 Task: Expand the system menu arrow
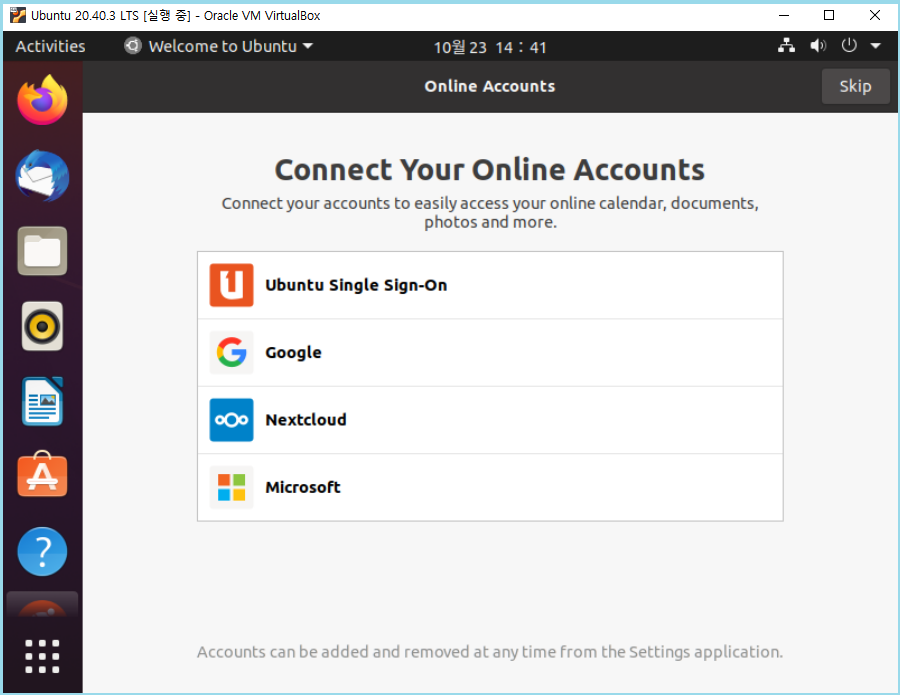pos(876,46)
